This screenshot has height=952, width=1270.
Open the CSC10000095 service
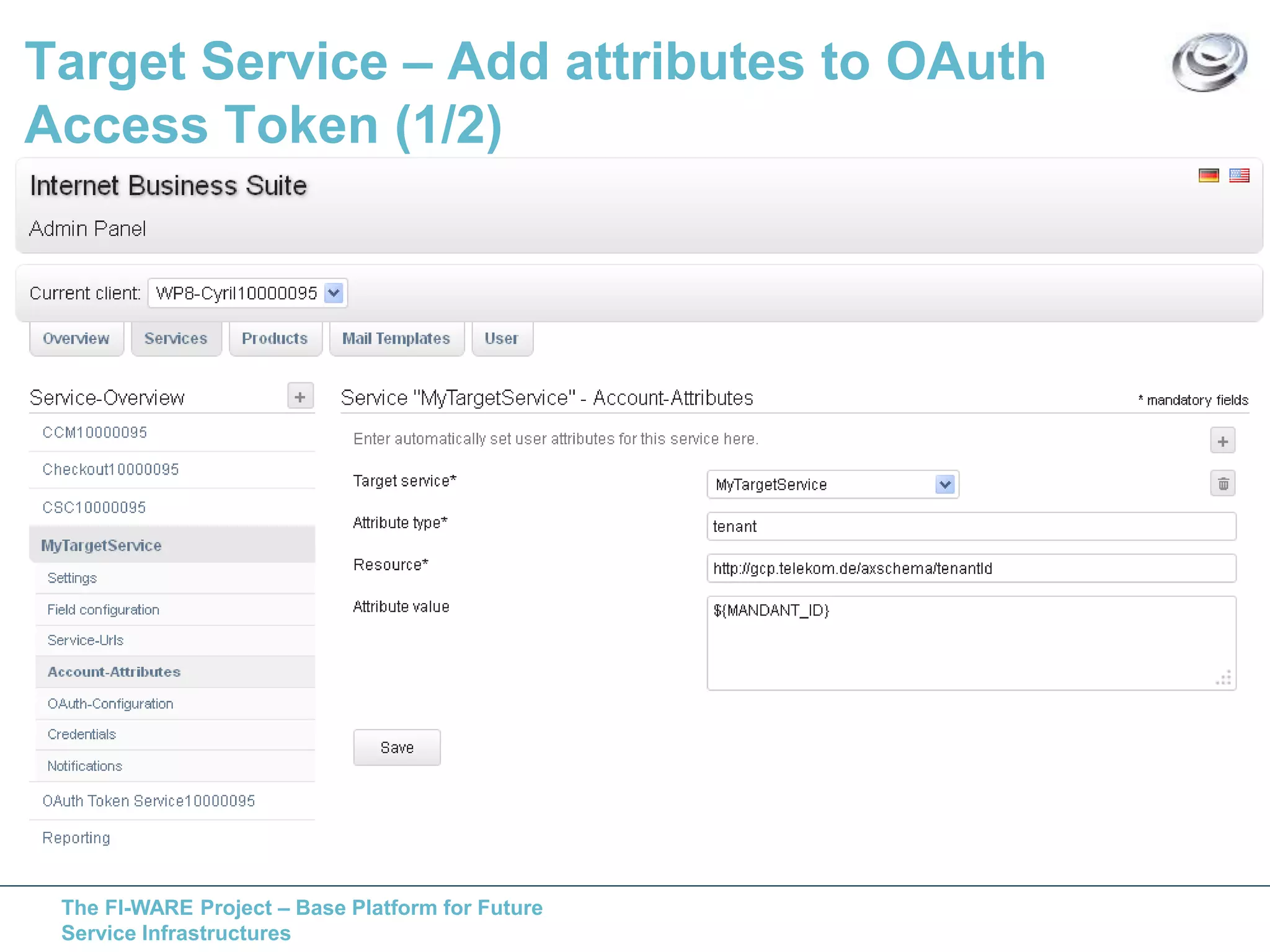pos(172,508)
